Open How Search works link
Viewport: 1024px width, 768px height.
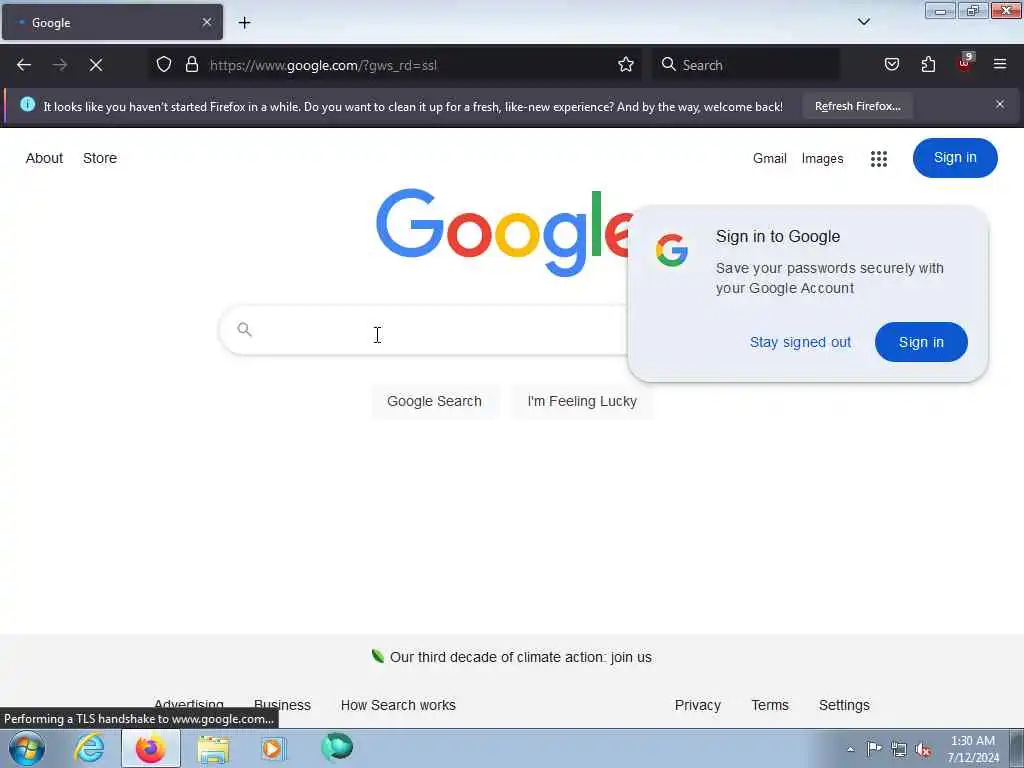(x=398, y=705)
